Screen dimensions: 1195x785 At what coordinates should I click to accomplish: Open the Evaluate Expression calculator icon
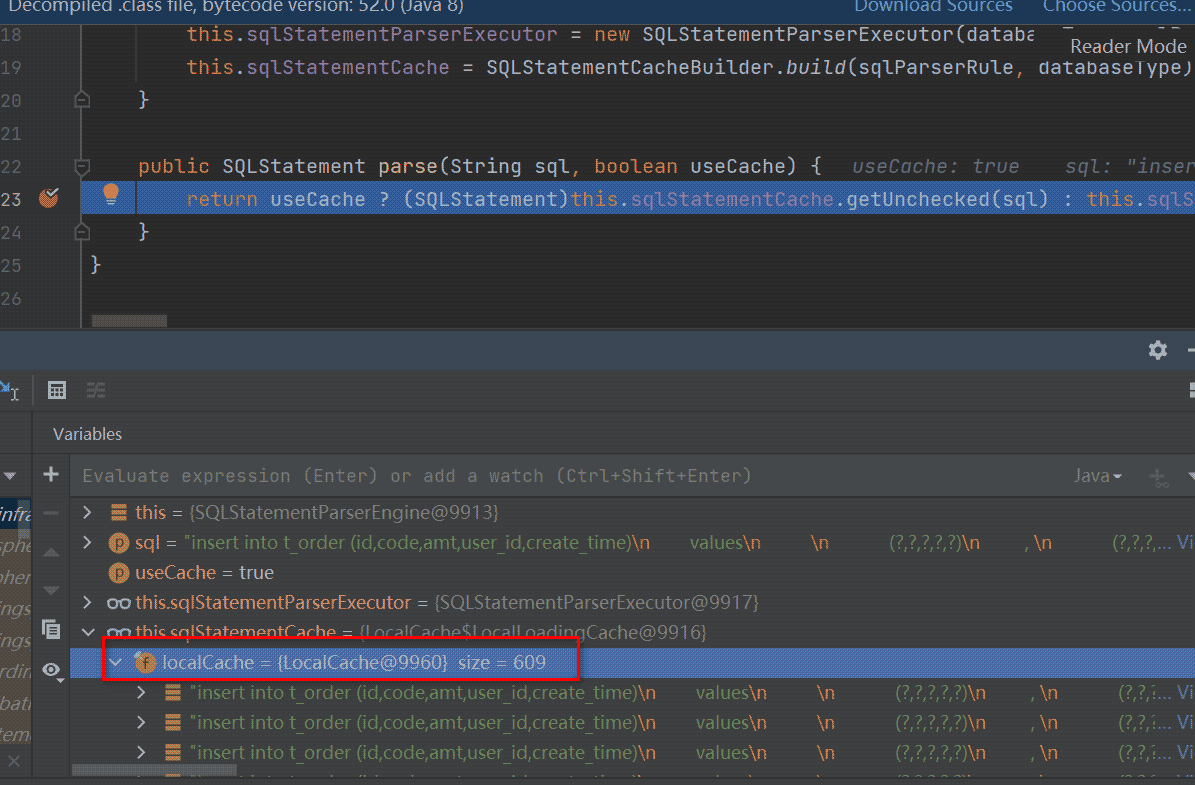click(x=57, y=390)
